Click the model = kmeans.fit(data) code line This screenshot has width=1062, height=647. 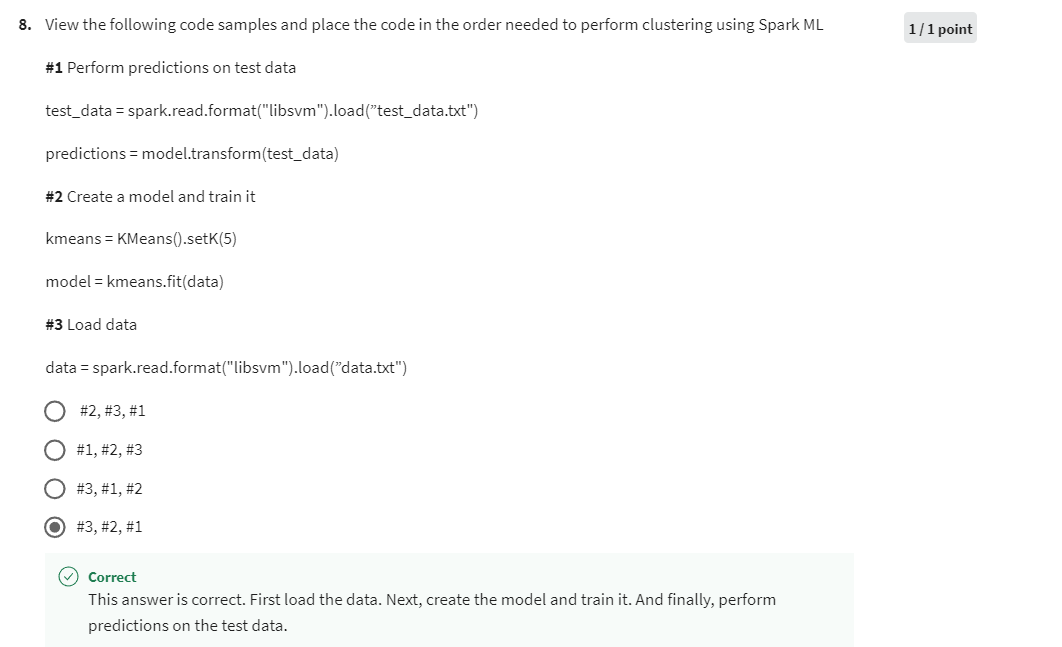tap(134, 281)
